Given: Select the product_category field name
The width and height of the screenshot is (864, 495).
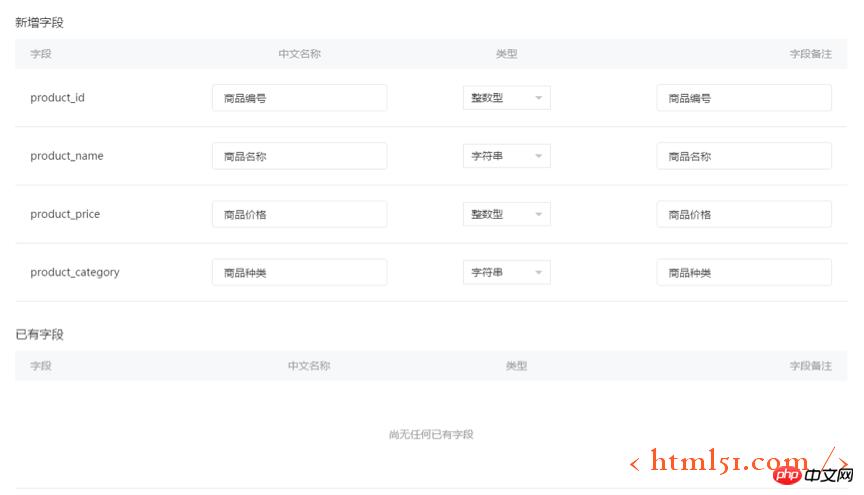Looking at the screenshot, I should coord(75,272).
